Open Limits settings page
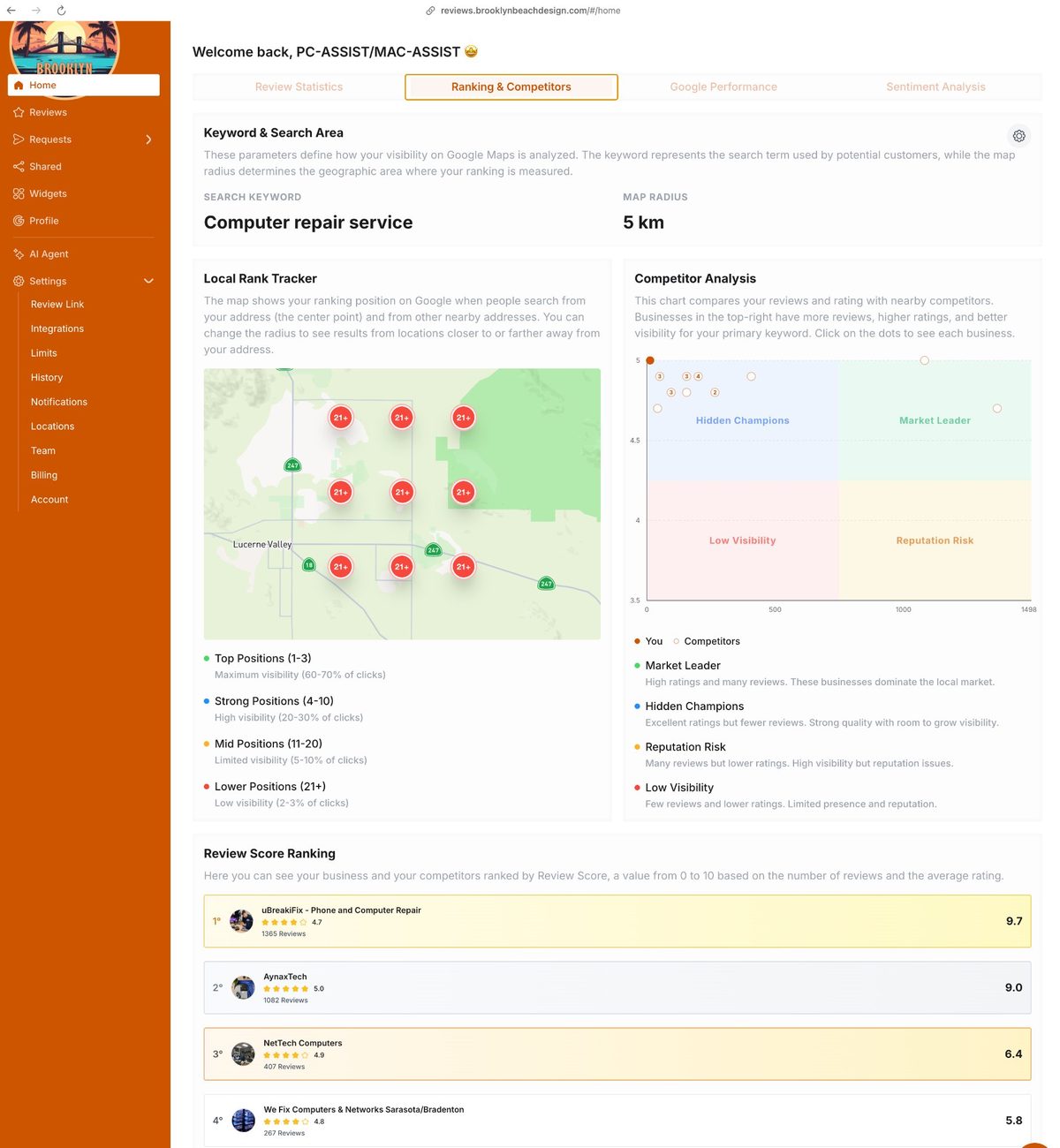Screen dimensions: 1060x1148 click(44, 353)
